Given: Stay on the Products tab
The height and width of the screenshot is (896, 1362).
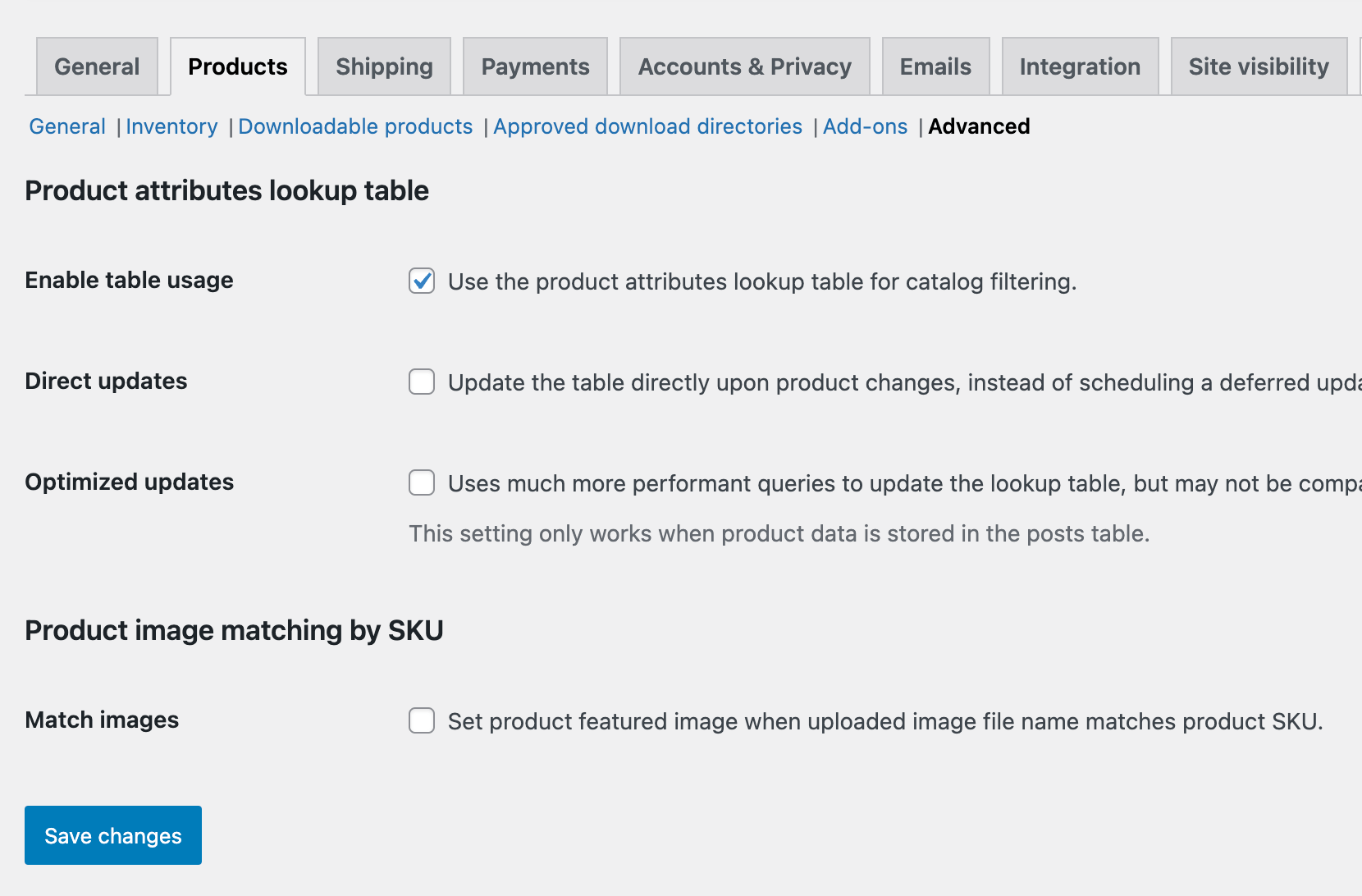Looking at the screenshot, I should (237, 66).
